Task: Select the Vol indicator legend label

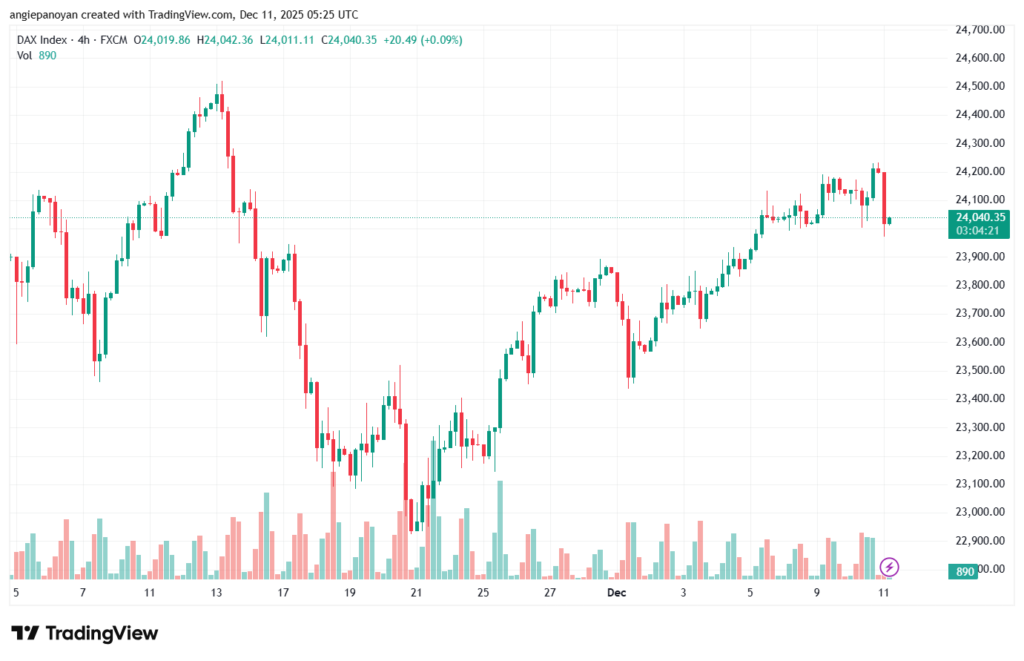Action: (x=24, y=55)
